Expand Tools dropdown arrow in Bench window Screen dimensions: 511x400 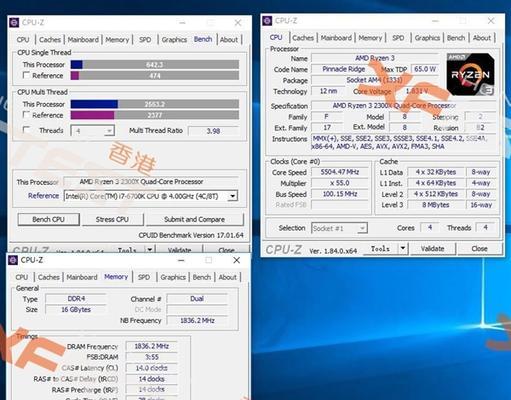coord(150,250)
